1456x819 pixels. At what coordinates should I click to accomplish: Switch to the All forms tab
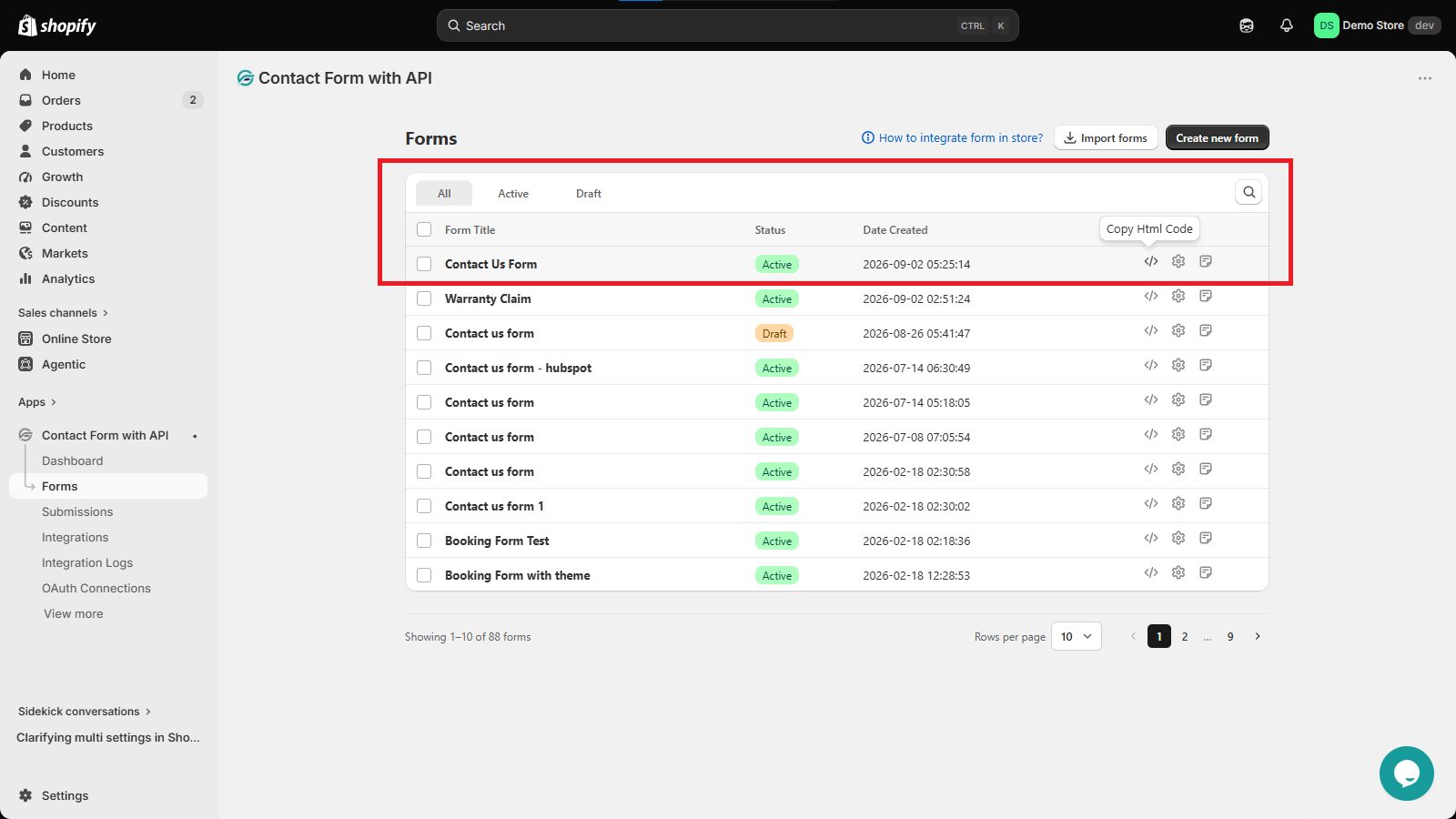pyautogui.click(x=444, y=193)
